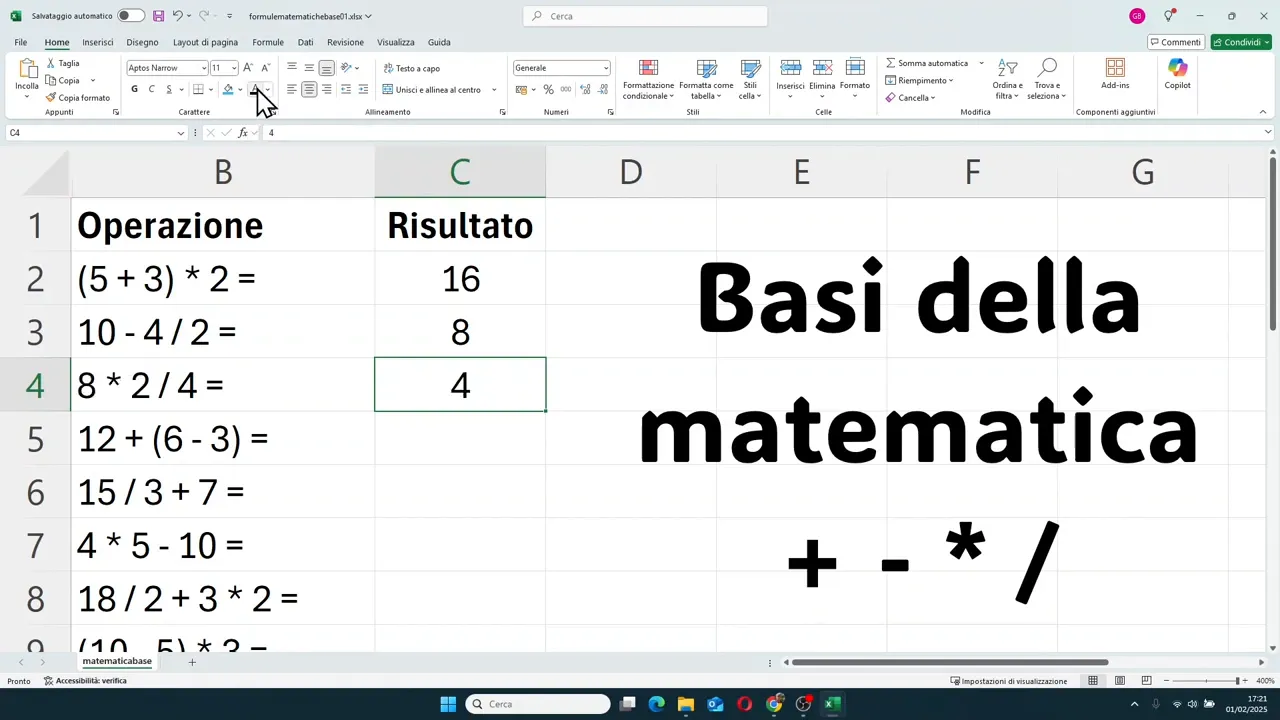Open the Layout di pagina tab
This screenshot has height=720, width=1280.
pos(205,42)
